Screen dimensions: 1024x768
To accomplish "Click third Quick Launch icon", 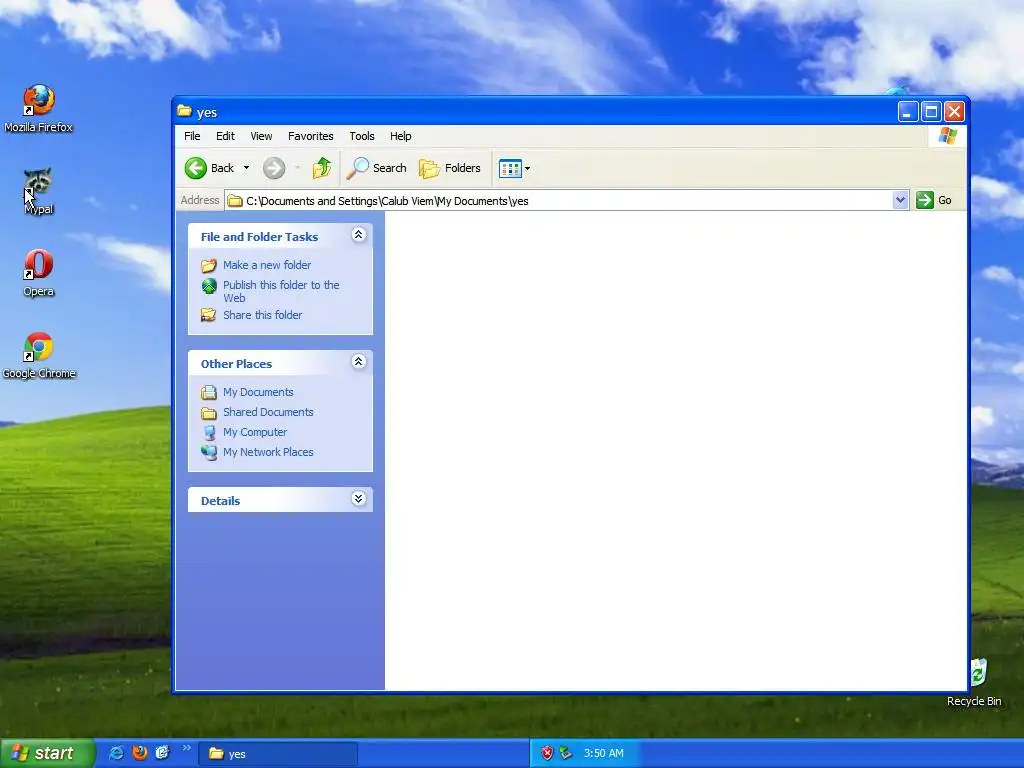I will [x=163, y=753].
